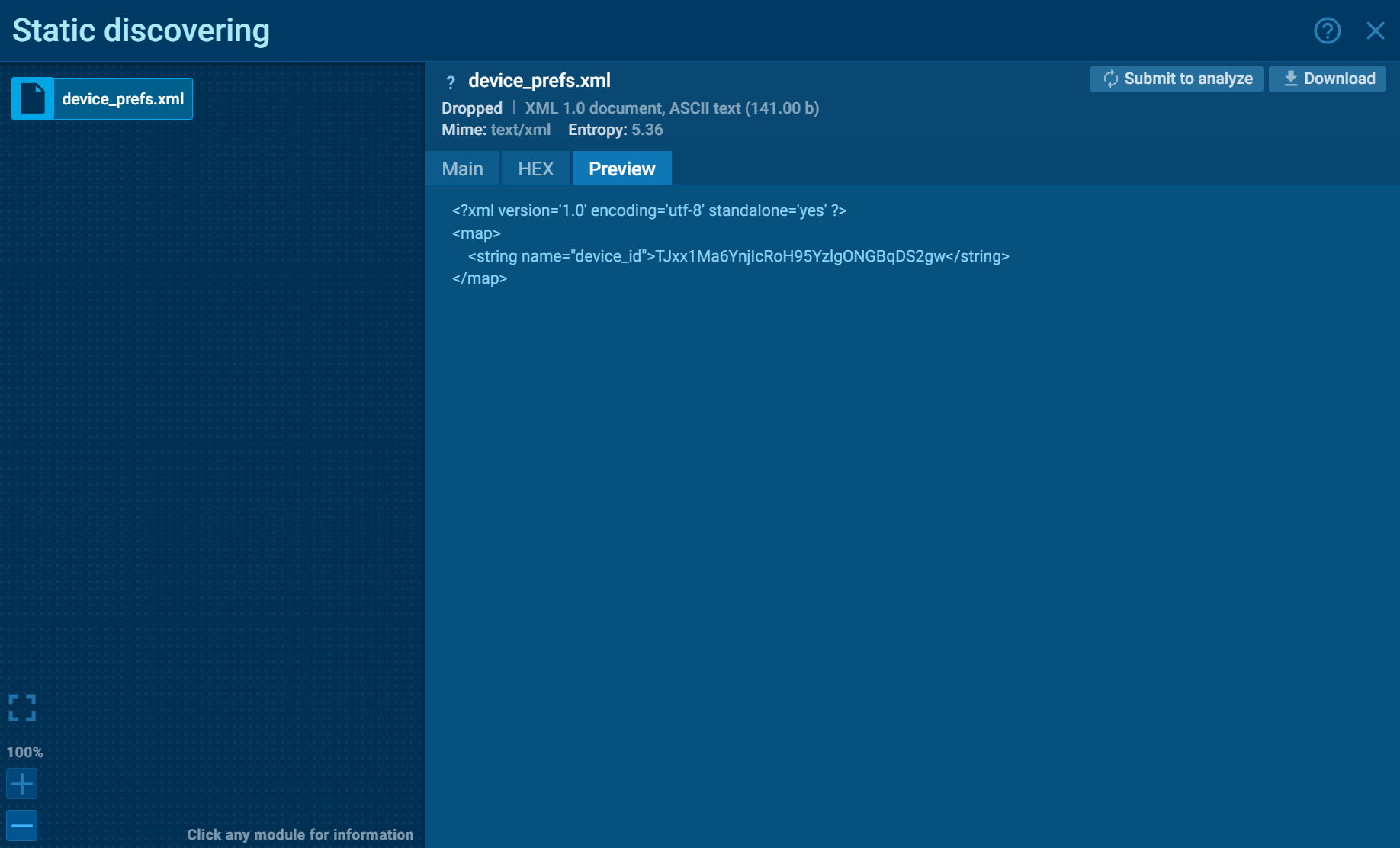Open the HEX tab
1400x848 pixels.
pyautogui.click(x=535, y=169)
